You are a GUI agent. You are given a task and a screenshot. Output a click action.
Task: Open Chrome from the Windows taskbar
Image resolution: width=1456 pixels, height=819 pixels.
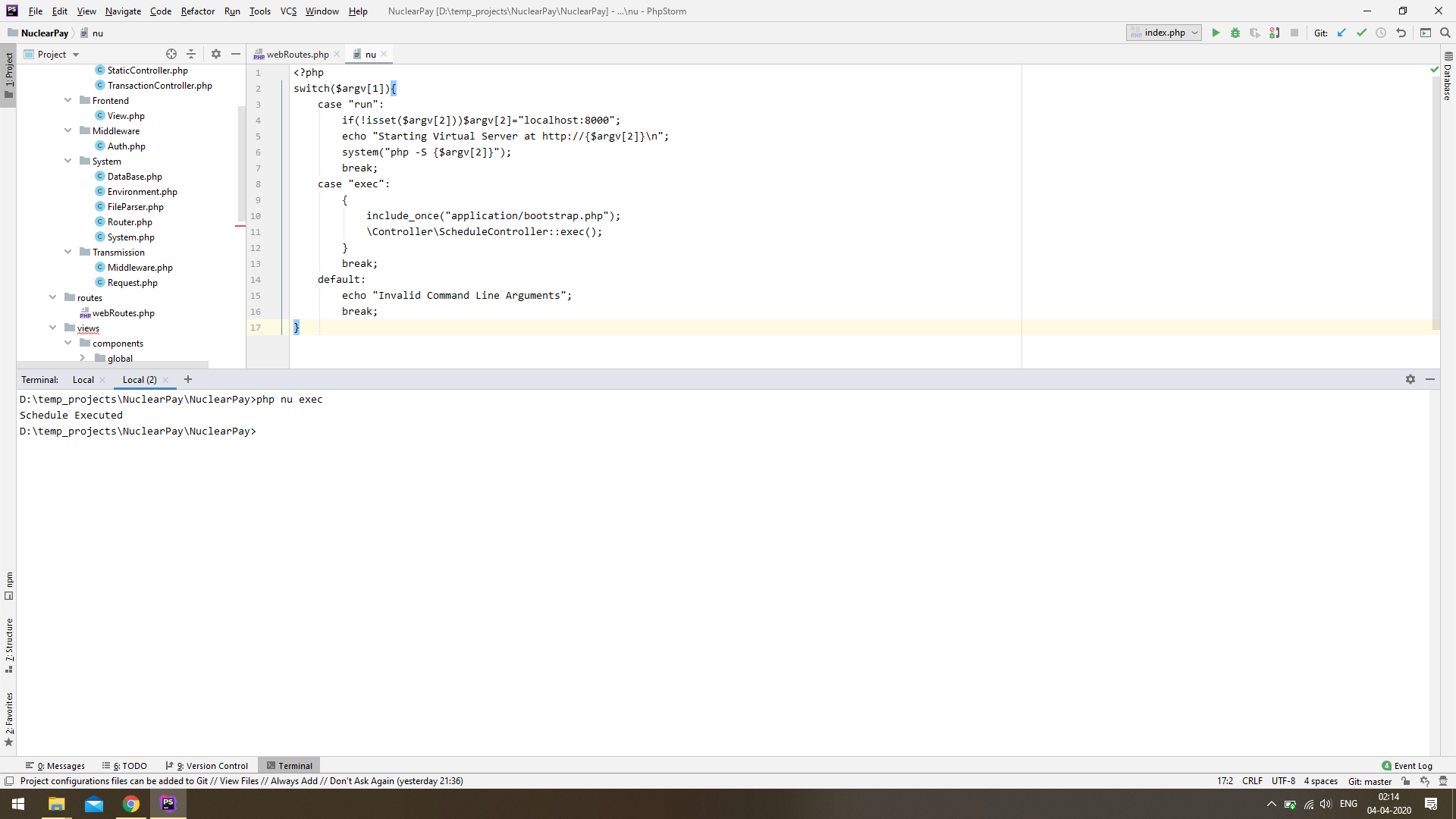click(131, 804)
